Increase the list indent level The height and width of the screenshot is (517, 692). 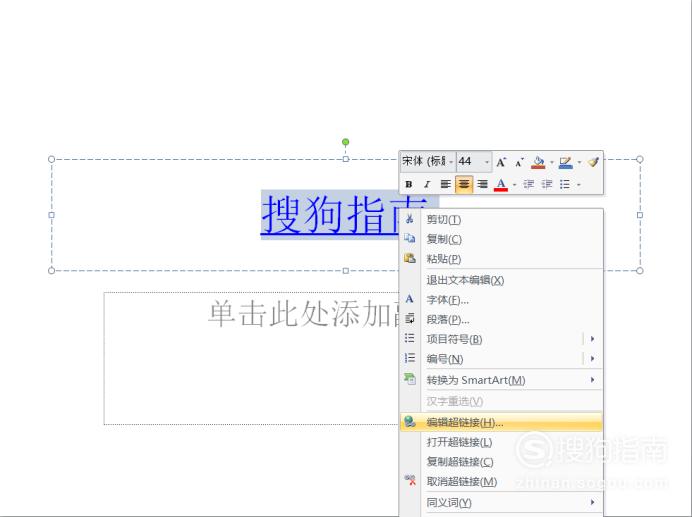[547, 184]
